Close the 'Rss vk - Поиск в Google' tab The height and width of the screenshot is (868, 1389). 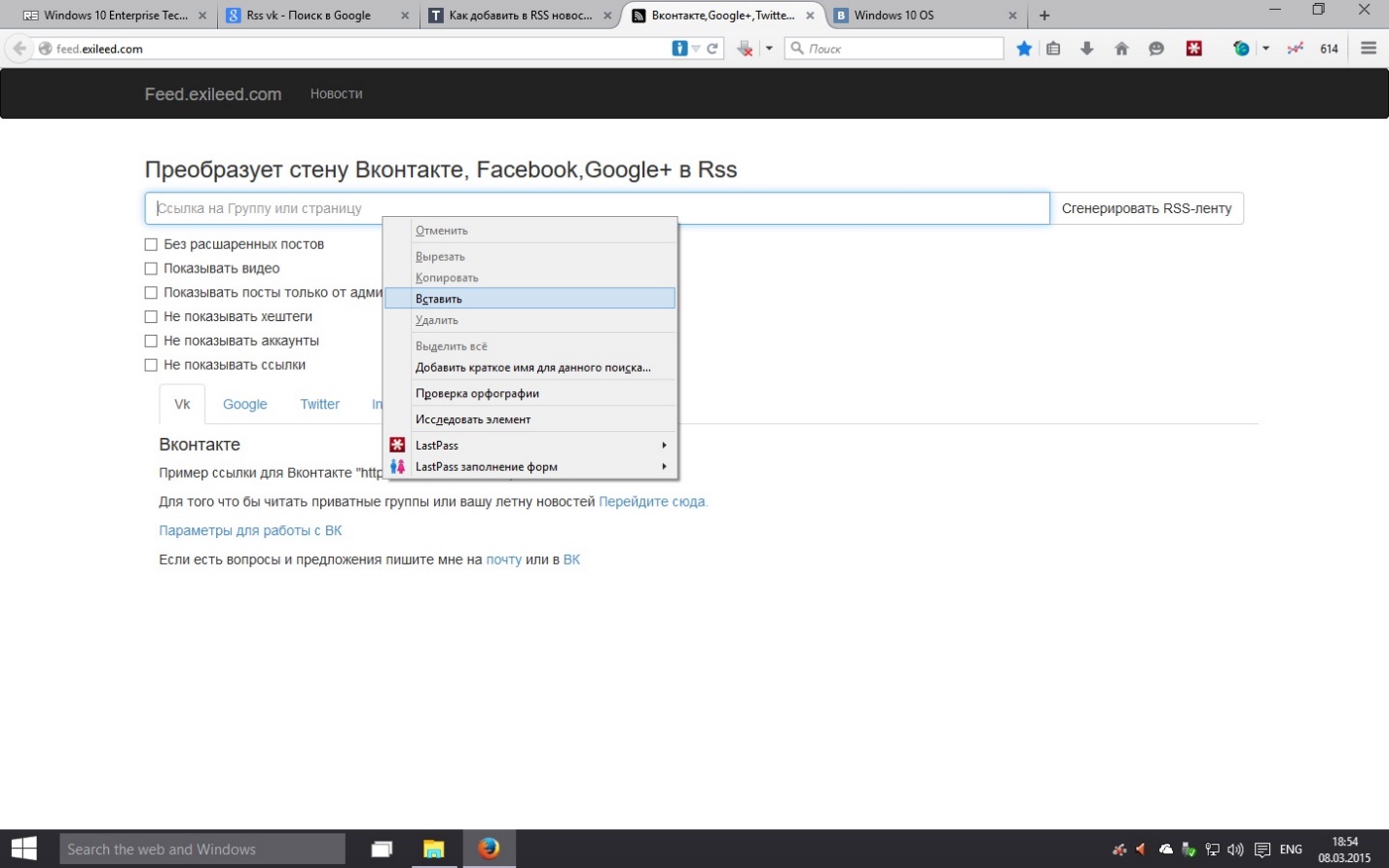(405, 16)
